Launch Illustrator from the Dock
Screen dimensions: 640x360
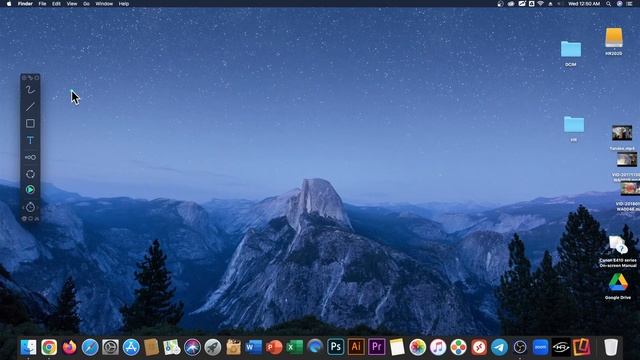pos(356,347)
